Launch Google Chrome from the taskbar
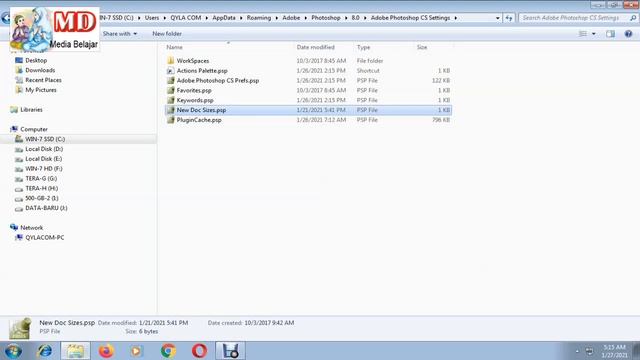Viewport: 640px width, 360px height. click(168, 351)
